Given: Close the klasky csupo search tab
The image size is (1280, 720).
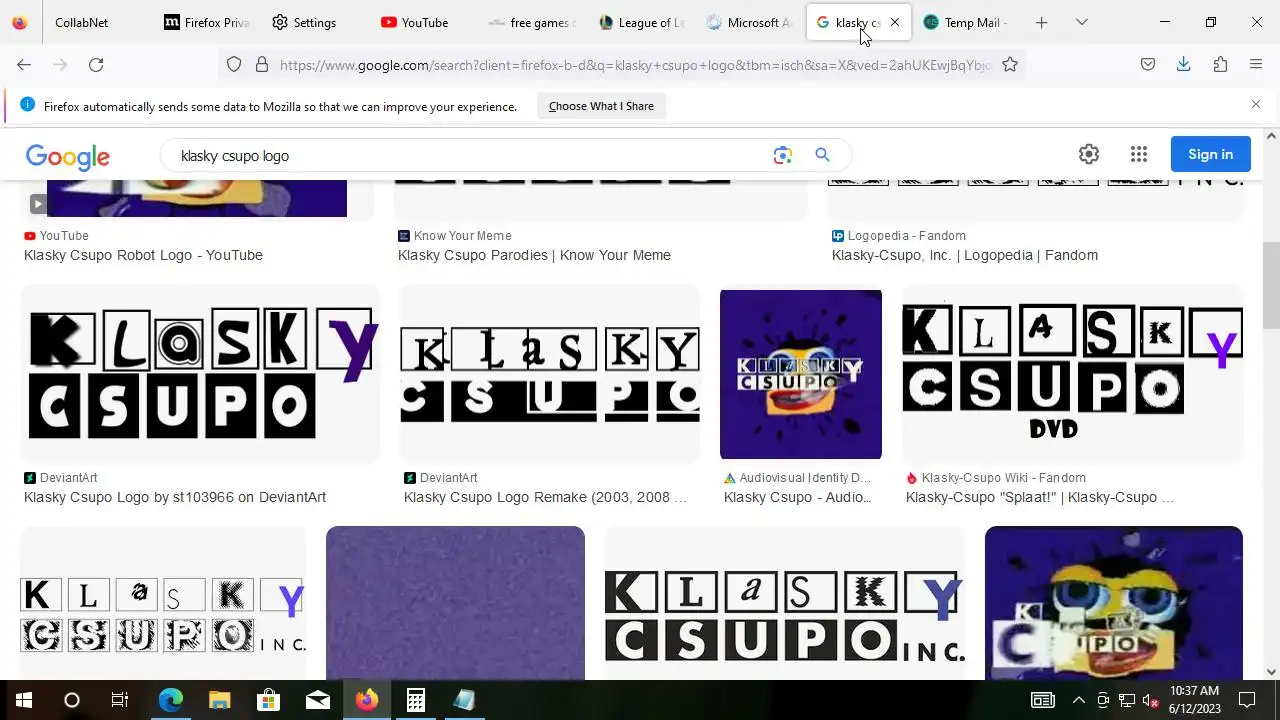Looking at the screenshot, I should [x=895, y=22].
